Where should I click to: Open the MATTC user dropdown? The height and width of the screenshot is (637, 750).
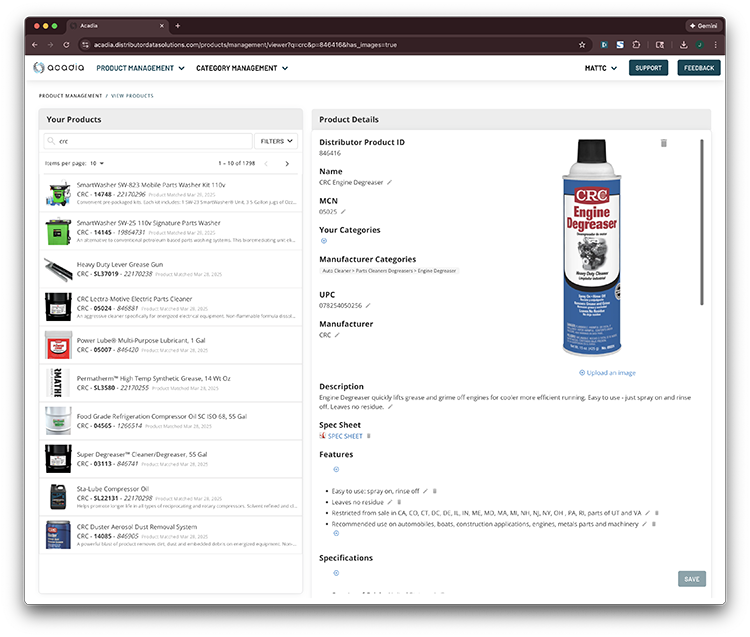pos(601,68)
